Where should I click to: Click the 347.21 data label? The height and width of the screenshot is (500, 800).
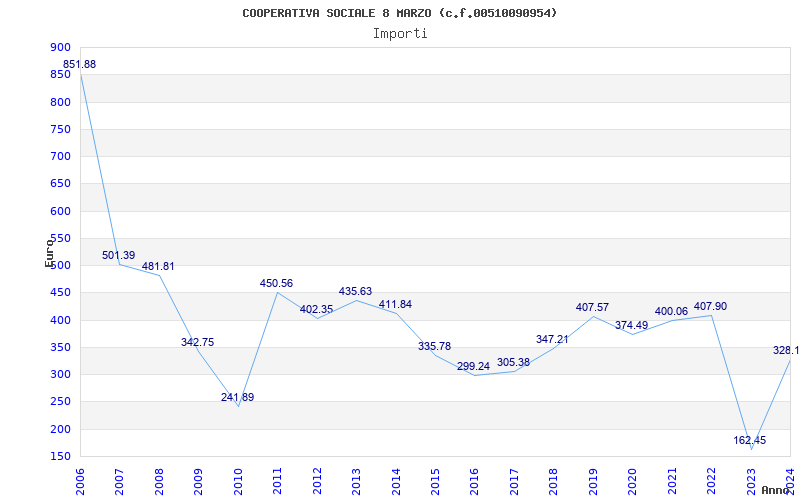(x=552, y=339)
